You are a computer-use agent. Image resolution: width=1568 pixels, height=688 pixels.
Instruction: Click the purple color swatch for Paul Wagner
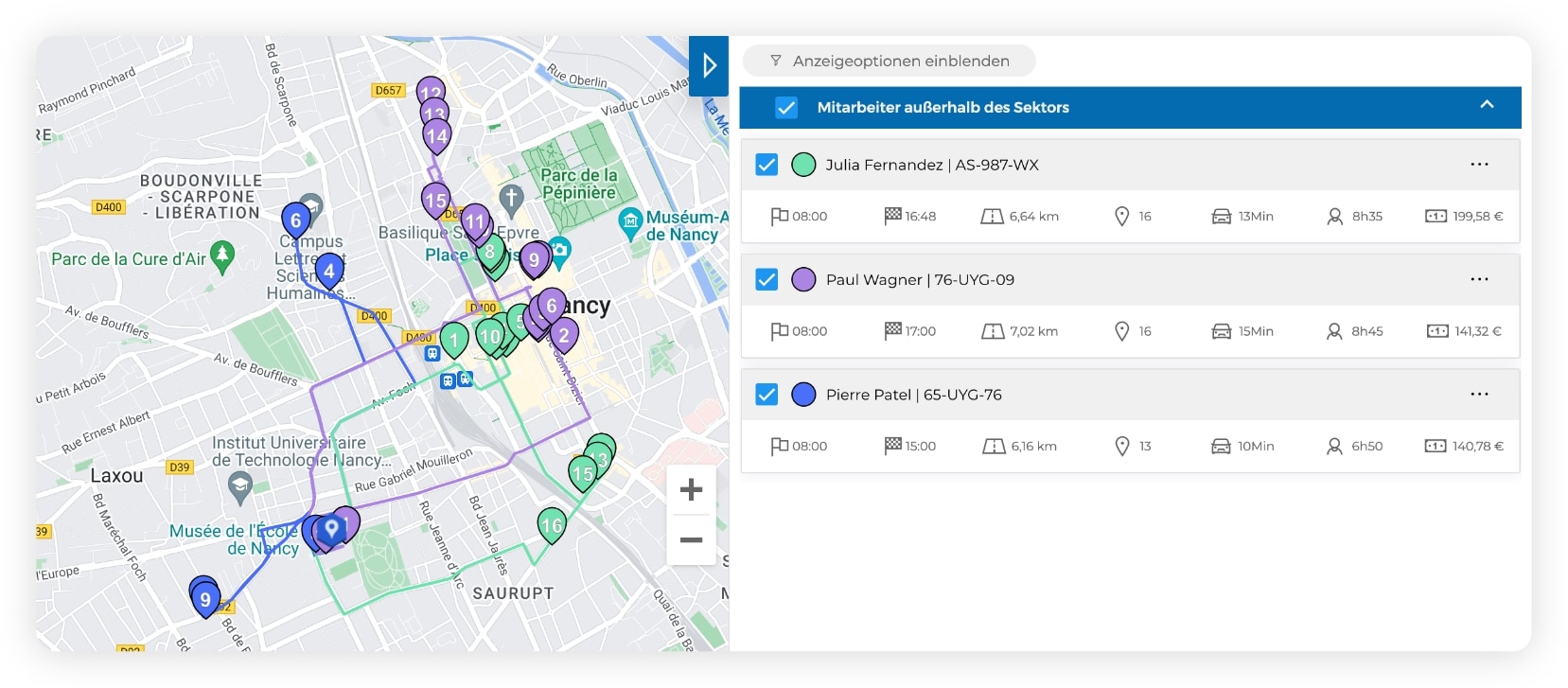(x=803, y=280)
